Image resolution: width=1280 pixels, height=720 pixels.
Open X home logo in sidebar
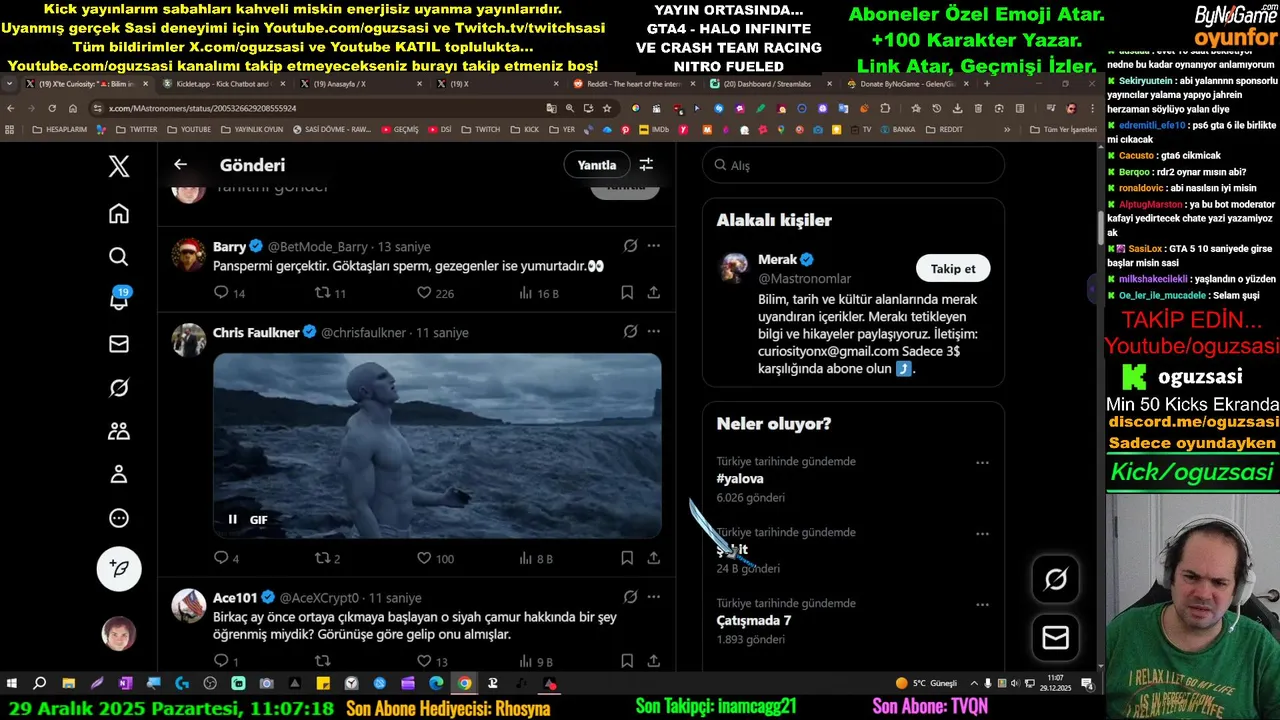119,166
